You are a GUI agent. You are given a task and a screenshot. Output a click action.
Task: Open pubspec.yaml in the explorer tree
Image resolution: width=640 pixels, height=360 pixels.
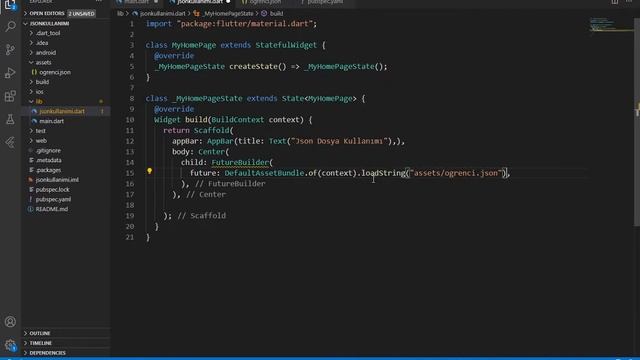point(53,199)
